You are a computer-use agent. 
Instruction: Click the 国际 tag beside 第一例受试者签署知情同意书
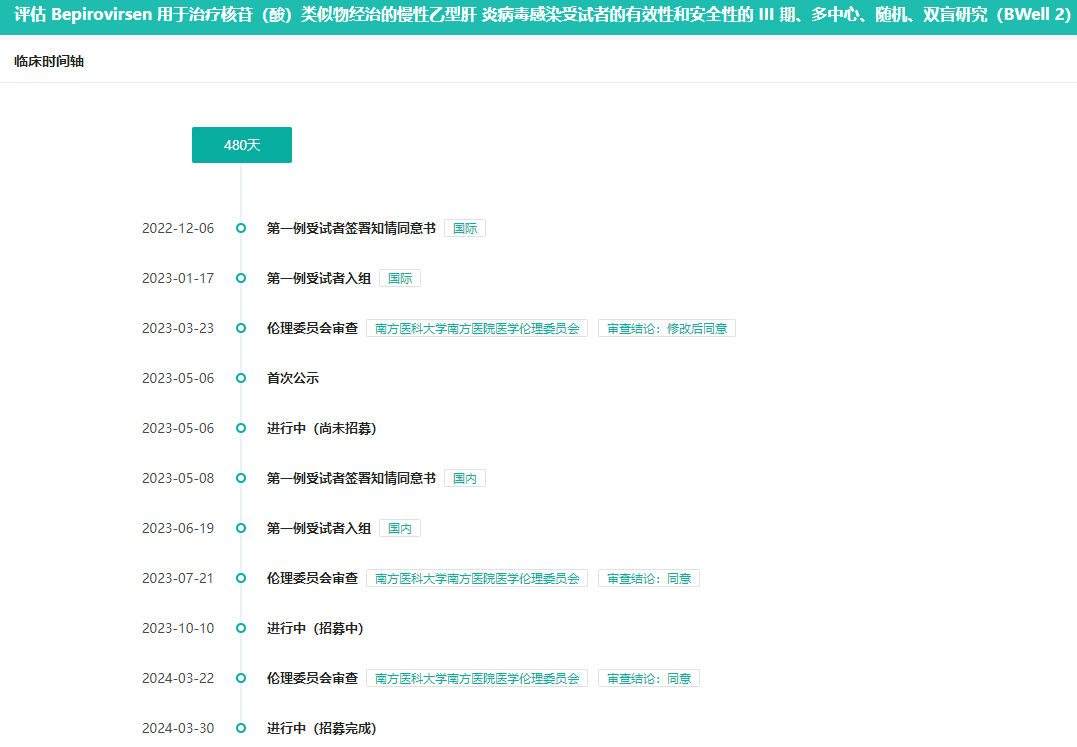465,228
